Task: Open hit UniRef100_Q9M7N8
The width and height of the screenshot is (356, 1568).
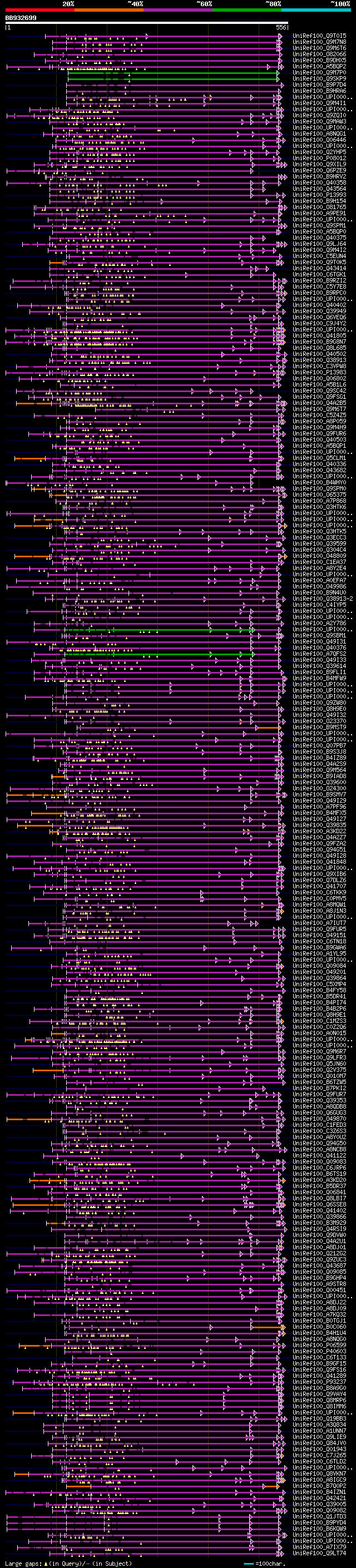Action: tap(319, 43)
